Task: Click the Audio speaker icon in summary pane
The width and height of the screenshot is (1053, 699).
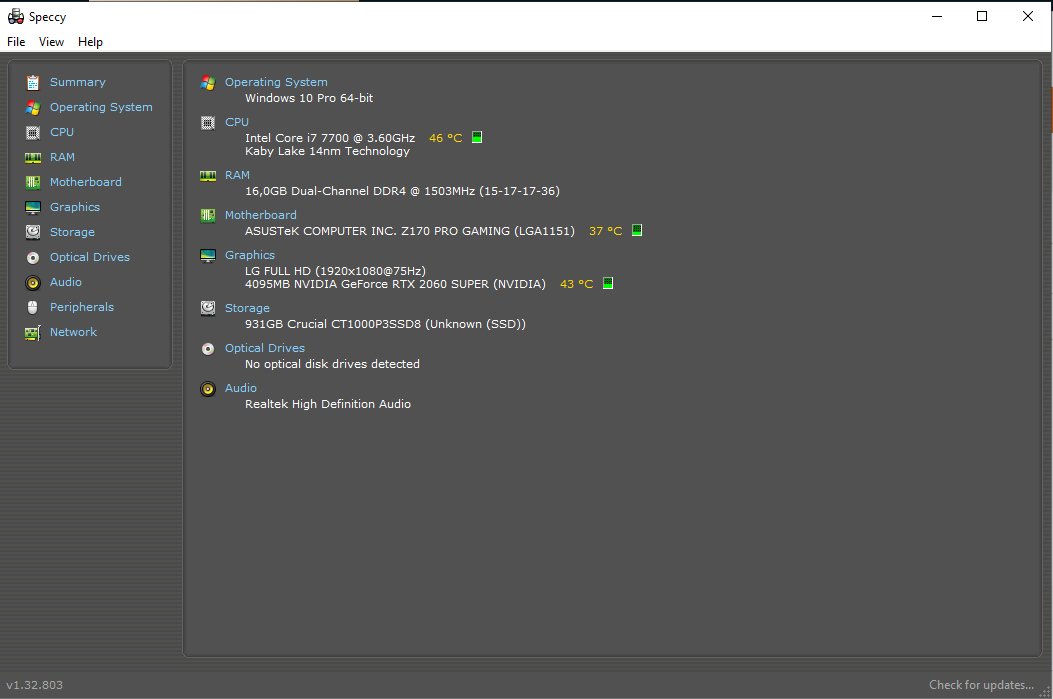Action: click(208, 389)
